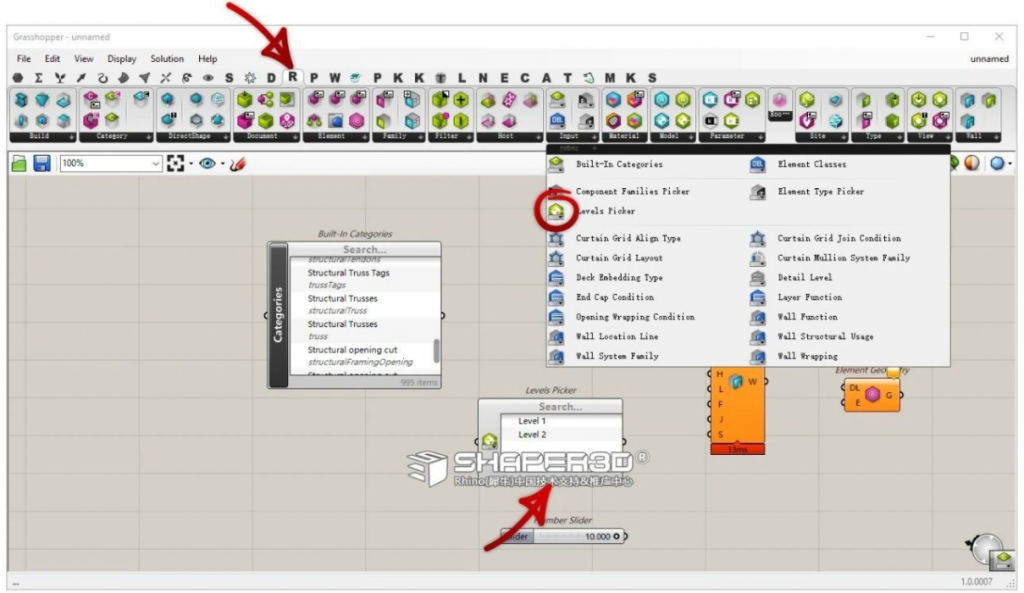The width and height of the screenshot is (1024, 593).
Task: Open the Help menu
Action: click(x=208, y=59)
